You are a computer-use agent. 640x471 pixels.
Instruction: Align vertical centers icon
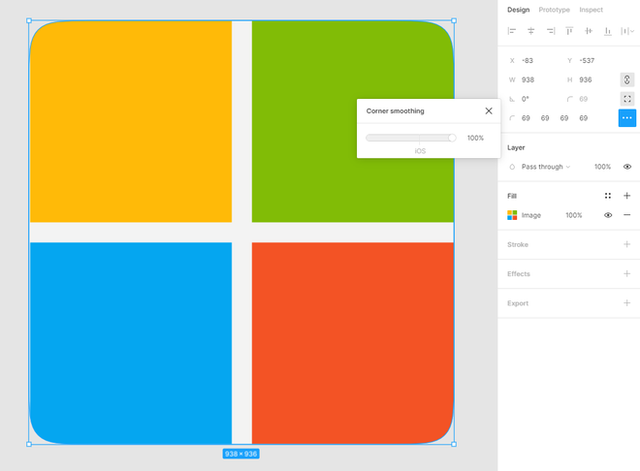click(589, 31)
